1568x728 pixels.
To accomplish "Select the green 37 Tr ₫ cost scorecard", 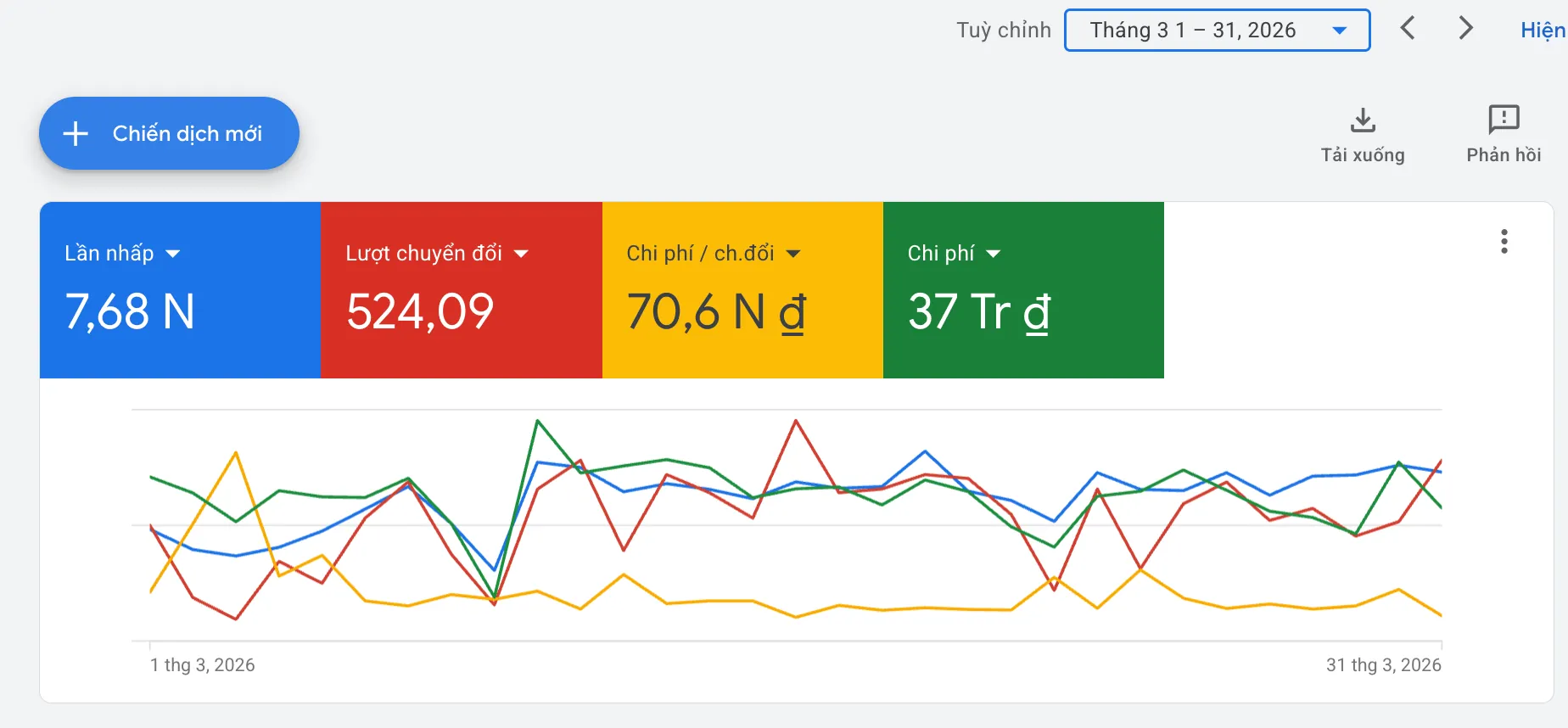I will click(1023, 290).
